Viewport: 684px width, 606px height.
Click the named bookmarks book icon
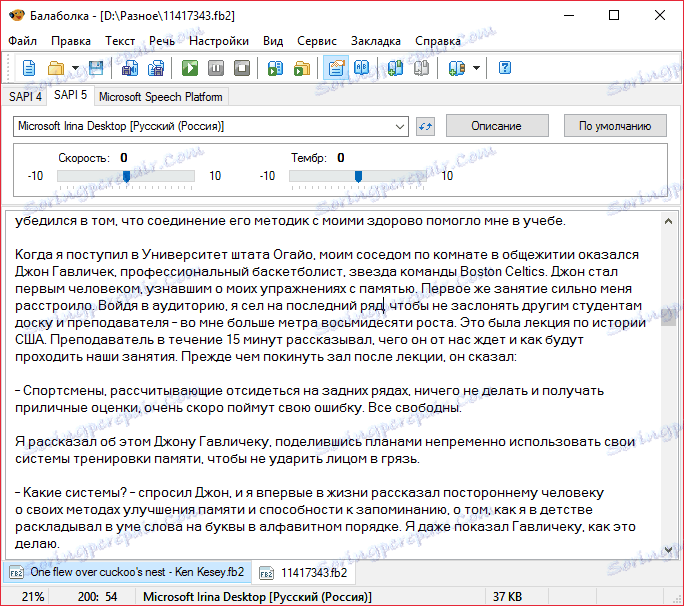point(456,68)
